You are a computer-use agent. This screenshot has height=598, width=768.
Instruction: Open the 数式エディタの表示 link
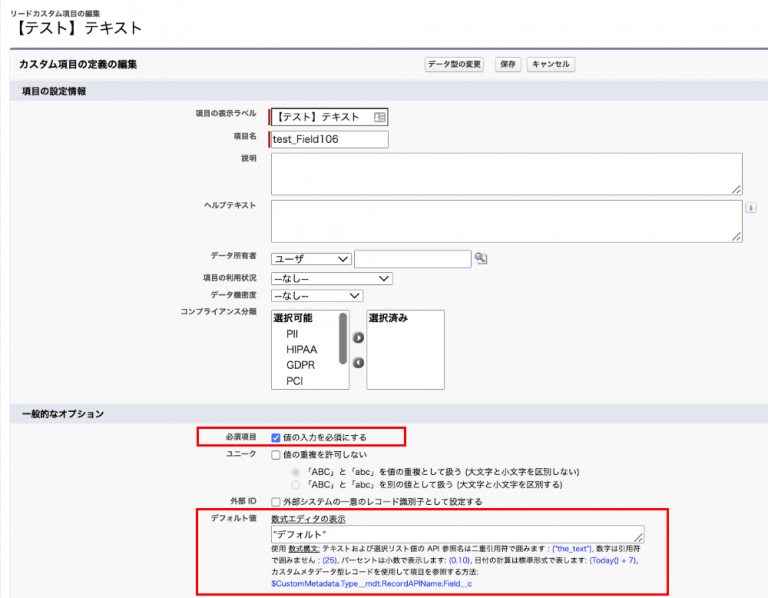(311, 518)
